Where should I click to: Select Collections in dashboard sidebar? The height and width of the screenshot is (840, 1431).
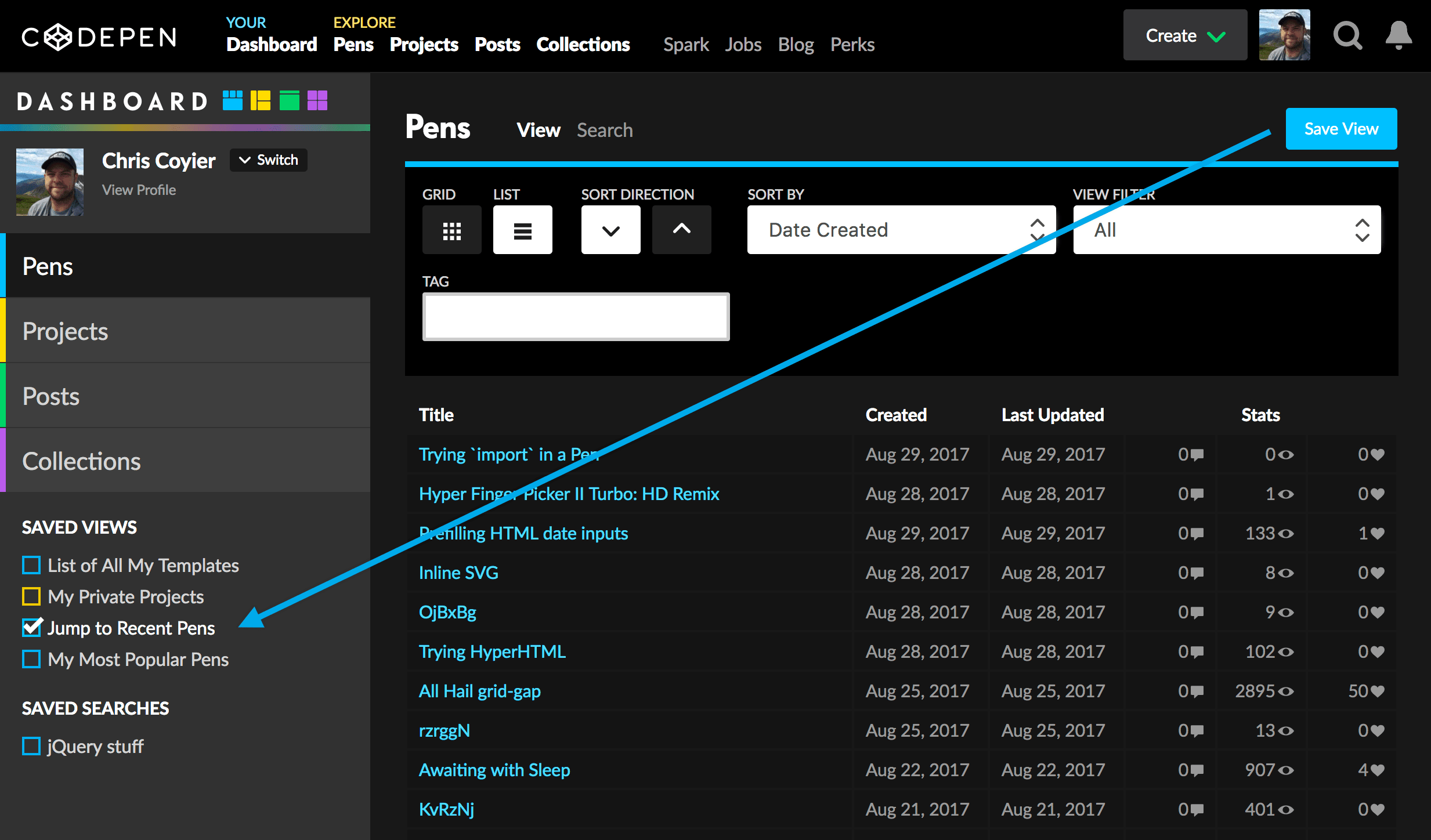coord(186,461)
